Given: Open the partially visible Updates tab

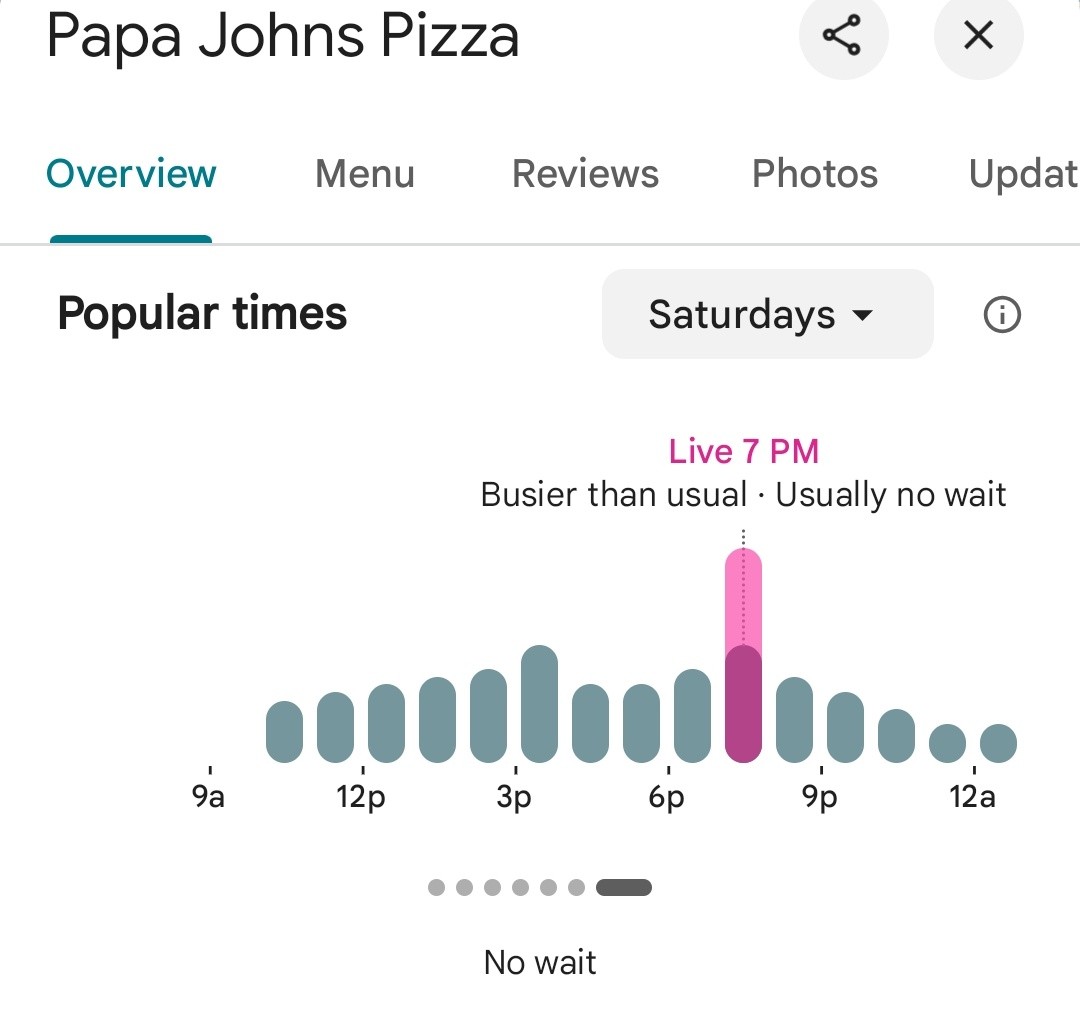Looking at the screenshot, I should tap(1024, 174).
